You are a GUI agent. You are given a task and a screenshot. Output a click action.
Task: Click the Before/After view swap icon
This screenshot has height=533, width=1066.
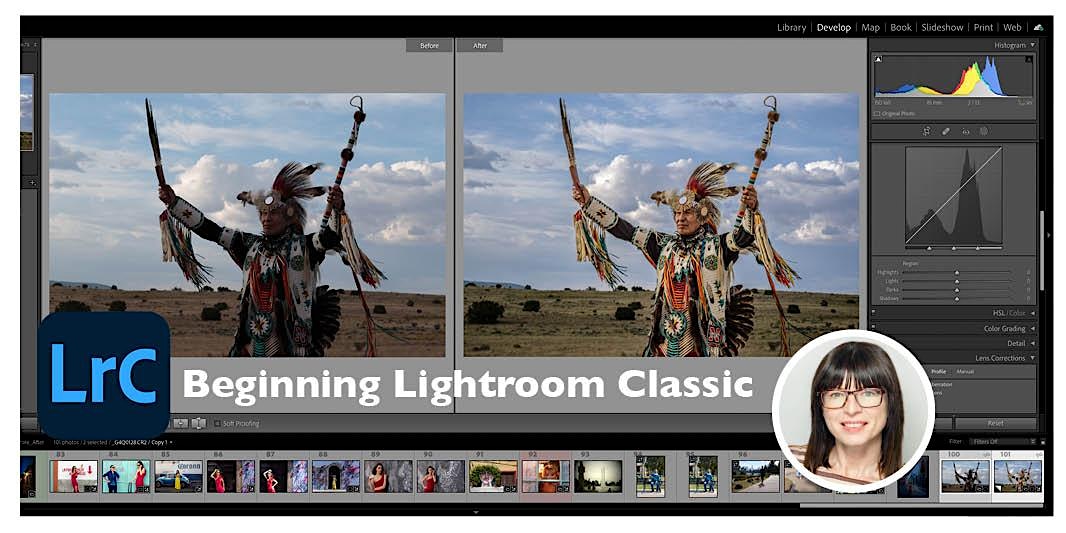click(x=198, y=423)
